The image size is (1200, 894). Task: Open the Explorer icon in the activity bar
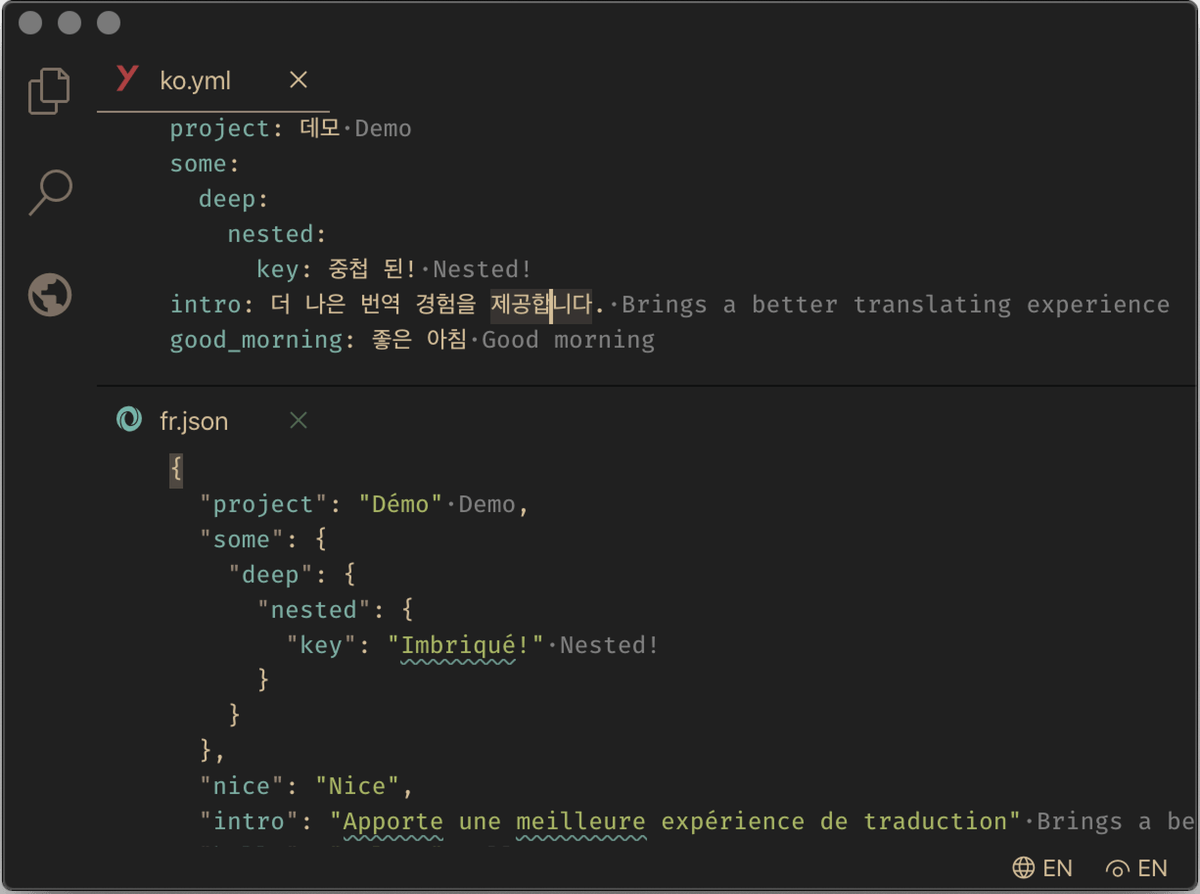click(x=49, y=89)
